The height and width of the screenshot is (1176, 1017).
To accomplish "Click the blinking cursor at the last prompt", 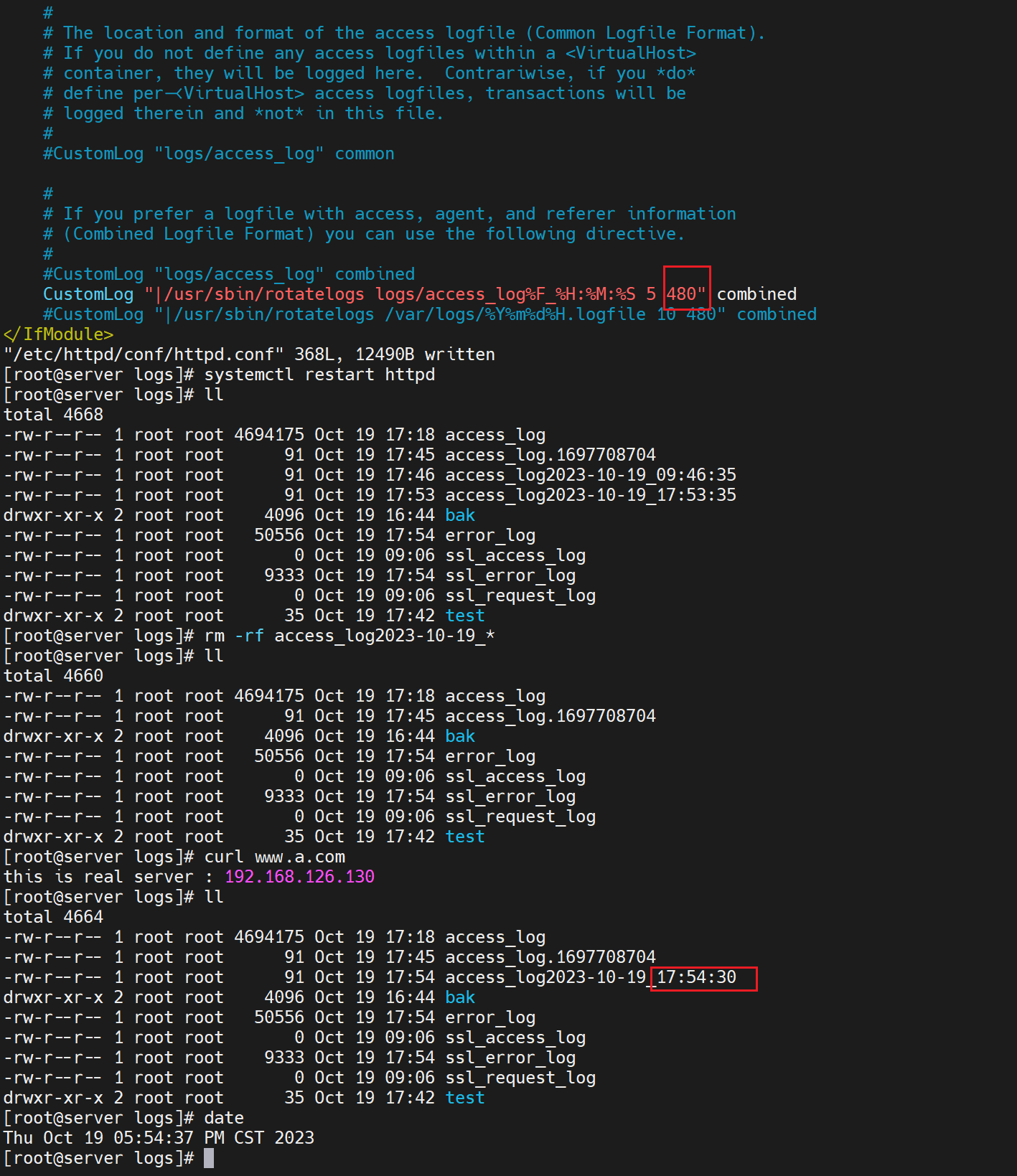I will pyautogui.click(x=209, y=1158).
